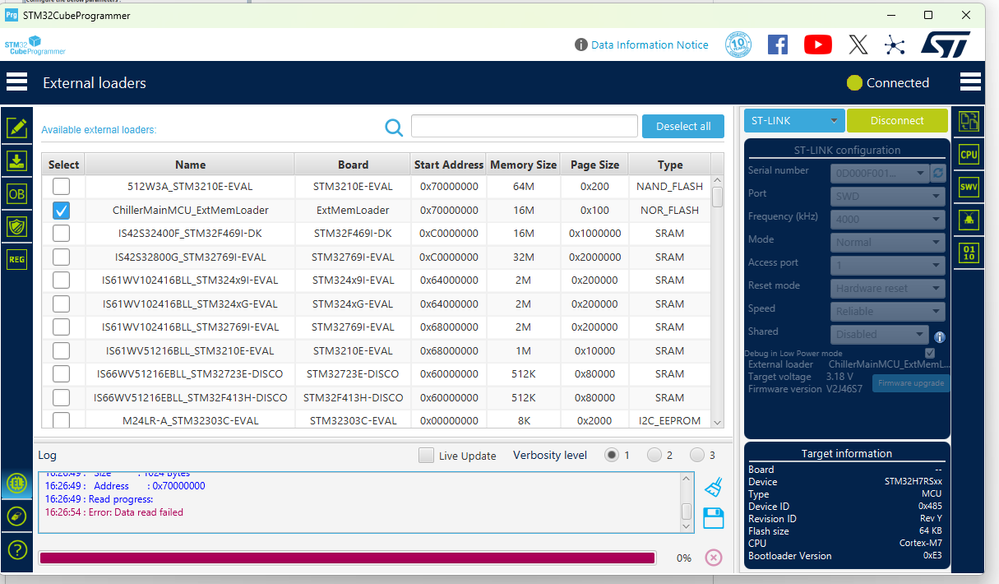Open Registers REG icon
Screen dimensions: 999x584
pyautogui.click(x=17, y=259)
